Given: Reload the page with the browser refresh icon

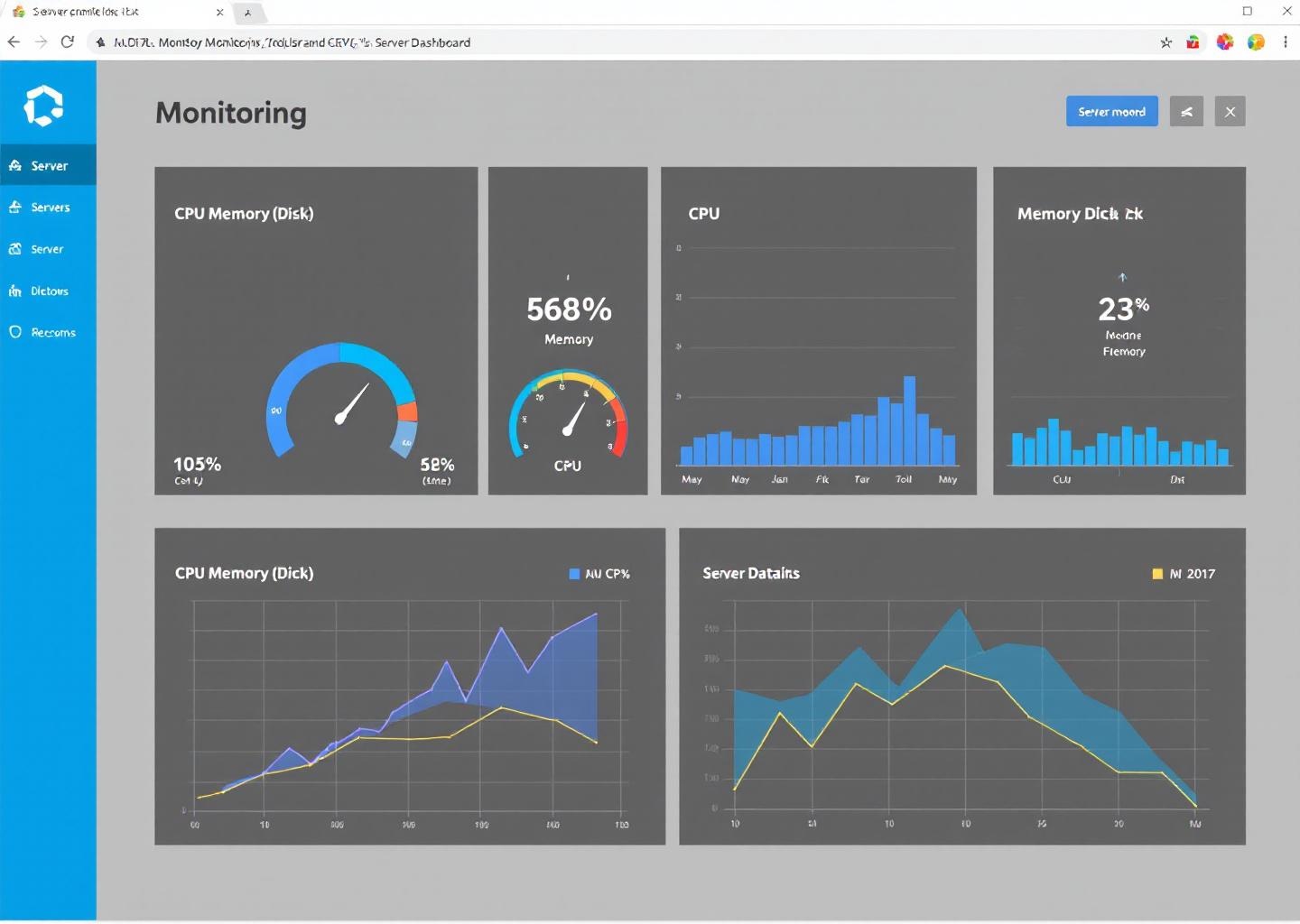Looking at the screenshot, I should pyautogui.click(x=68, y=42).
